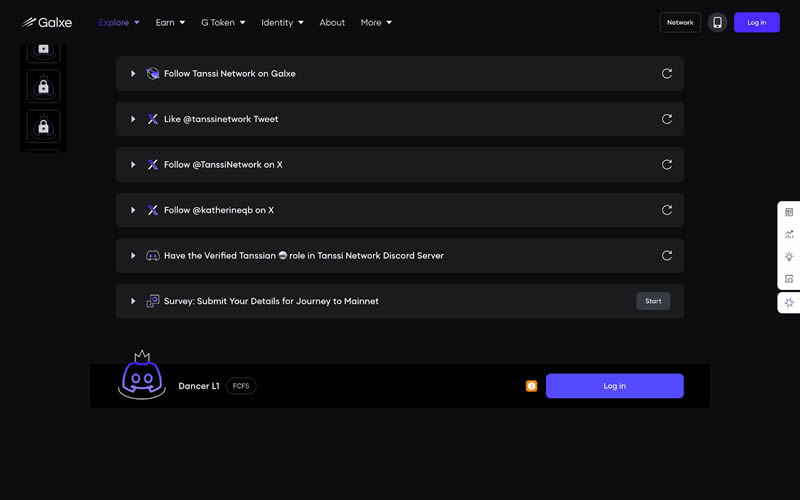
Task: Open the Identity dropdown menu
Action: [282, 22]
